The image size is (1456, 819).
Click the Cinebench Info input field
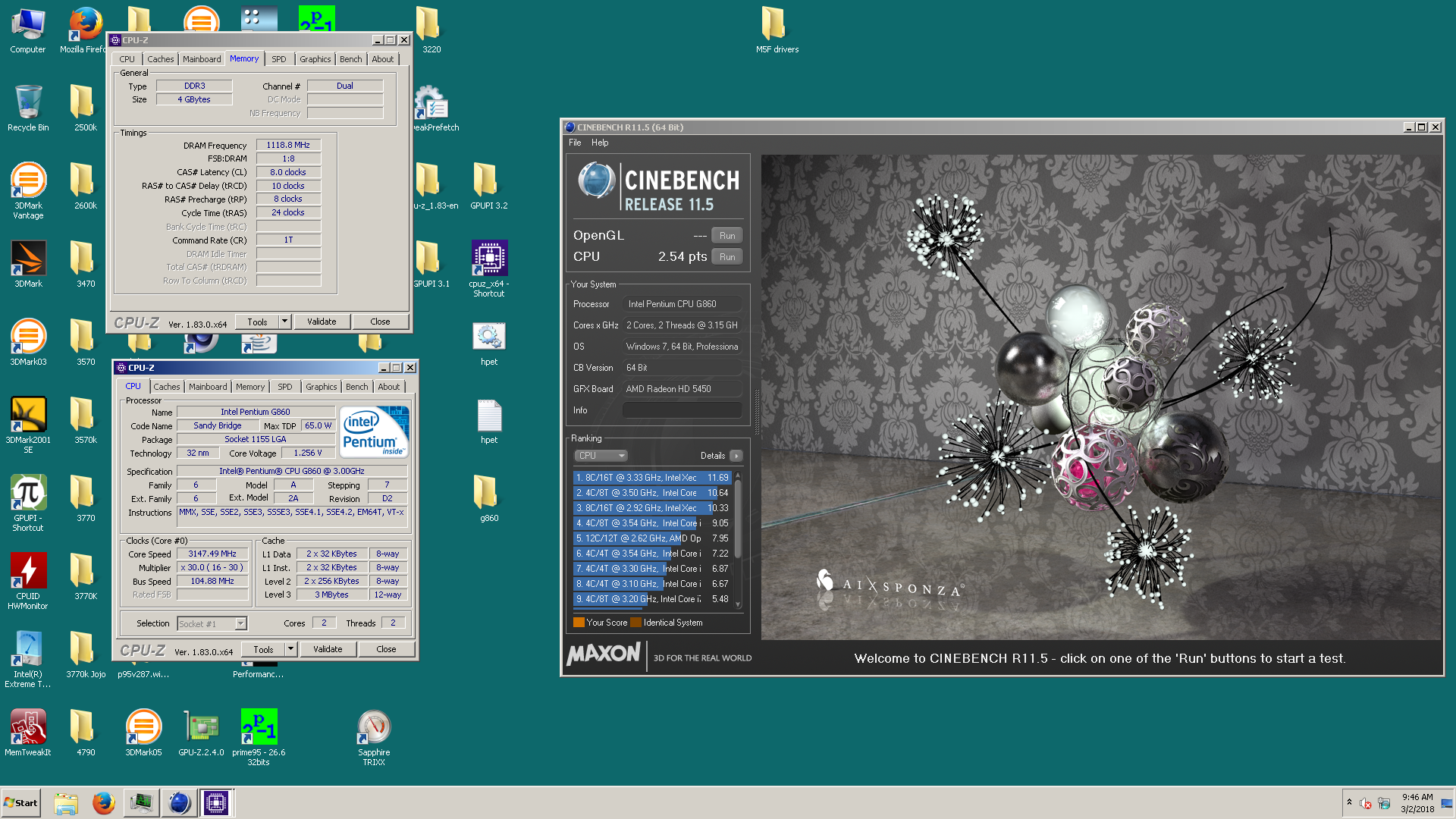pyautogui.click(x=682, y=410)
